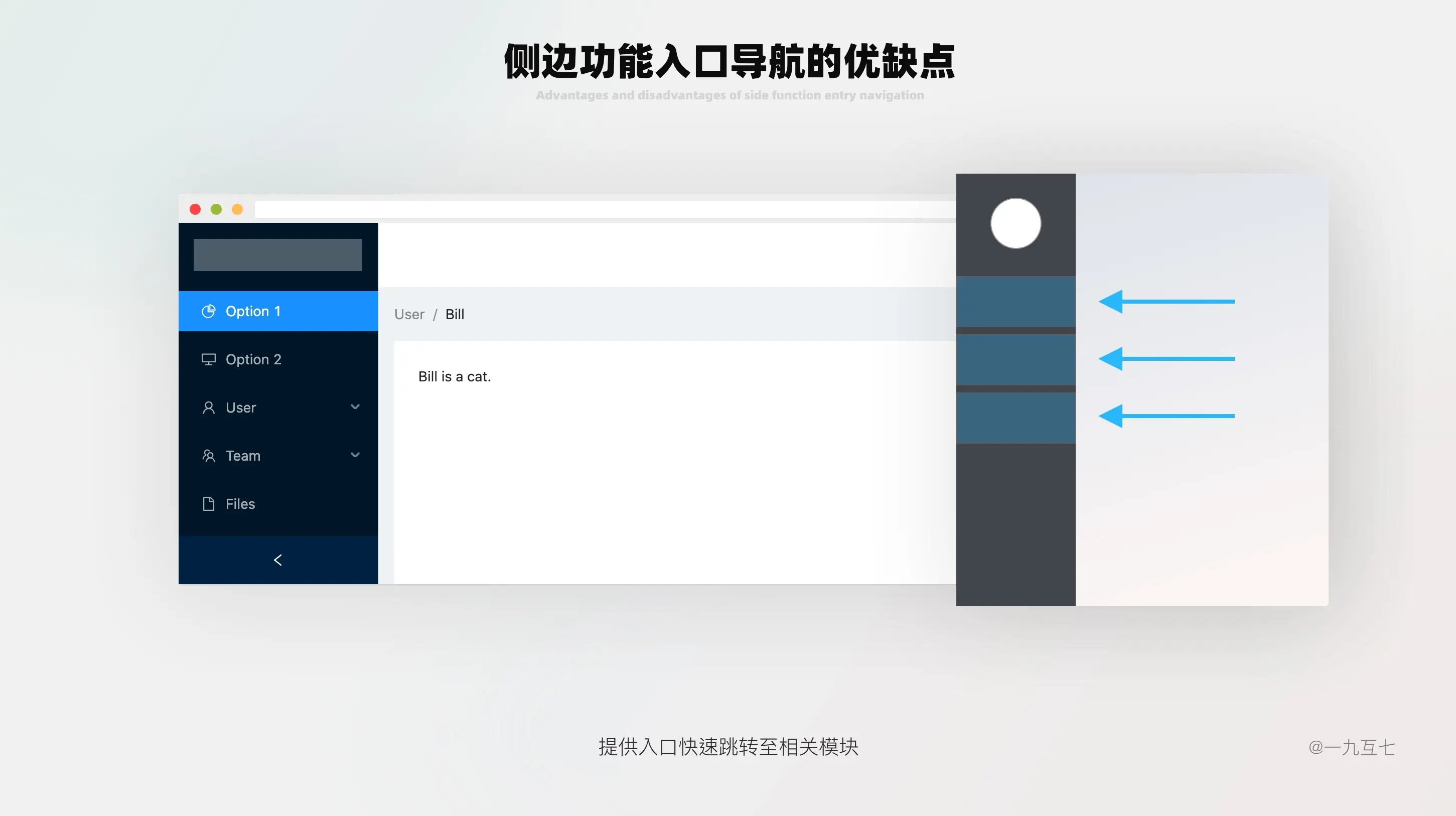Screen dimensions: 1456x816
Task: Select Files navigation icon
Action: click(x=208, y=503)
